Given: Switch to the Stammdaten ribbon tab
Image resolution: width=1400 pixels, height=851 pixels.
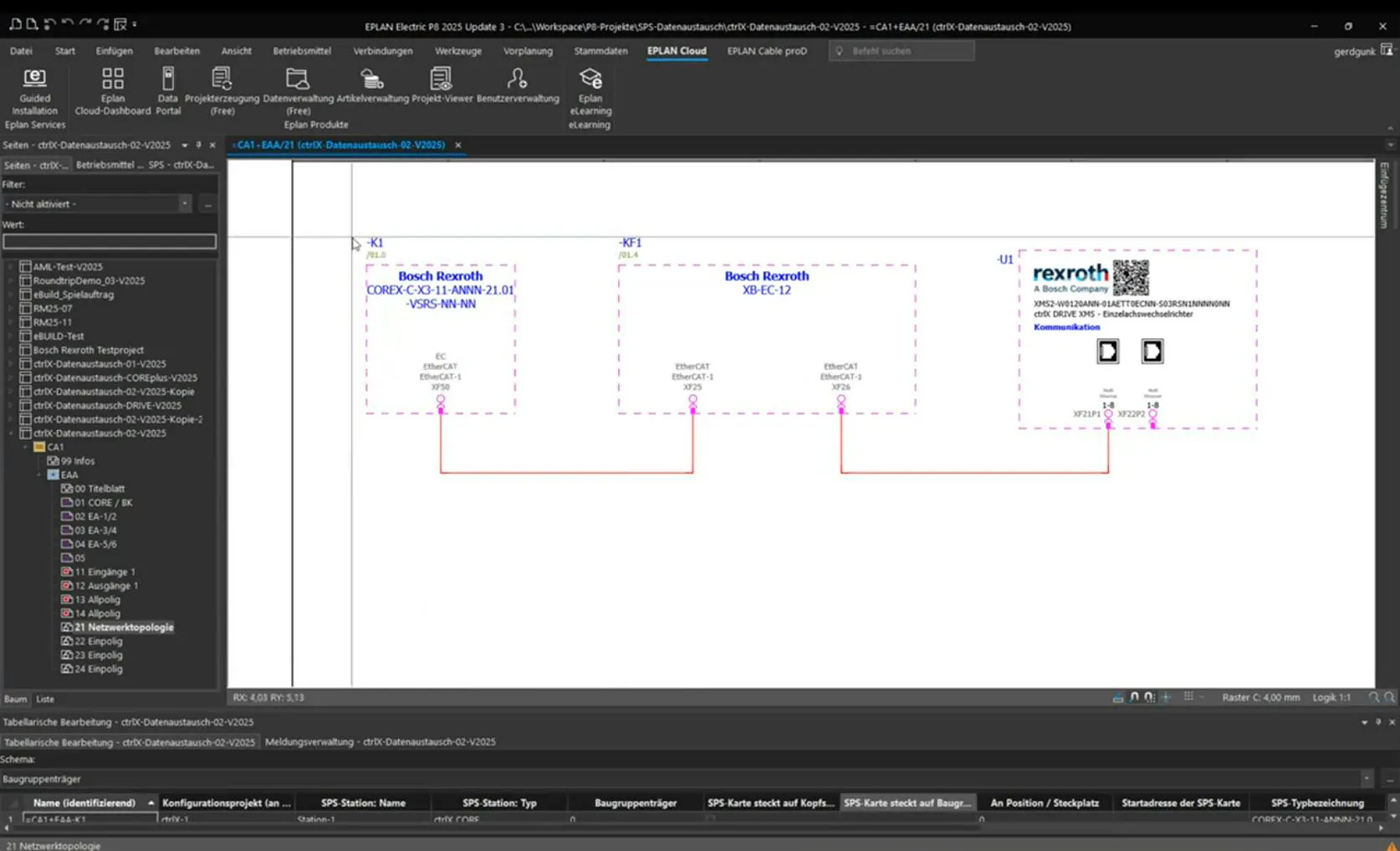Looking at the screenshot, I should pyautogui.click(x=600, y=51).
